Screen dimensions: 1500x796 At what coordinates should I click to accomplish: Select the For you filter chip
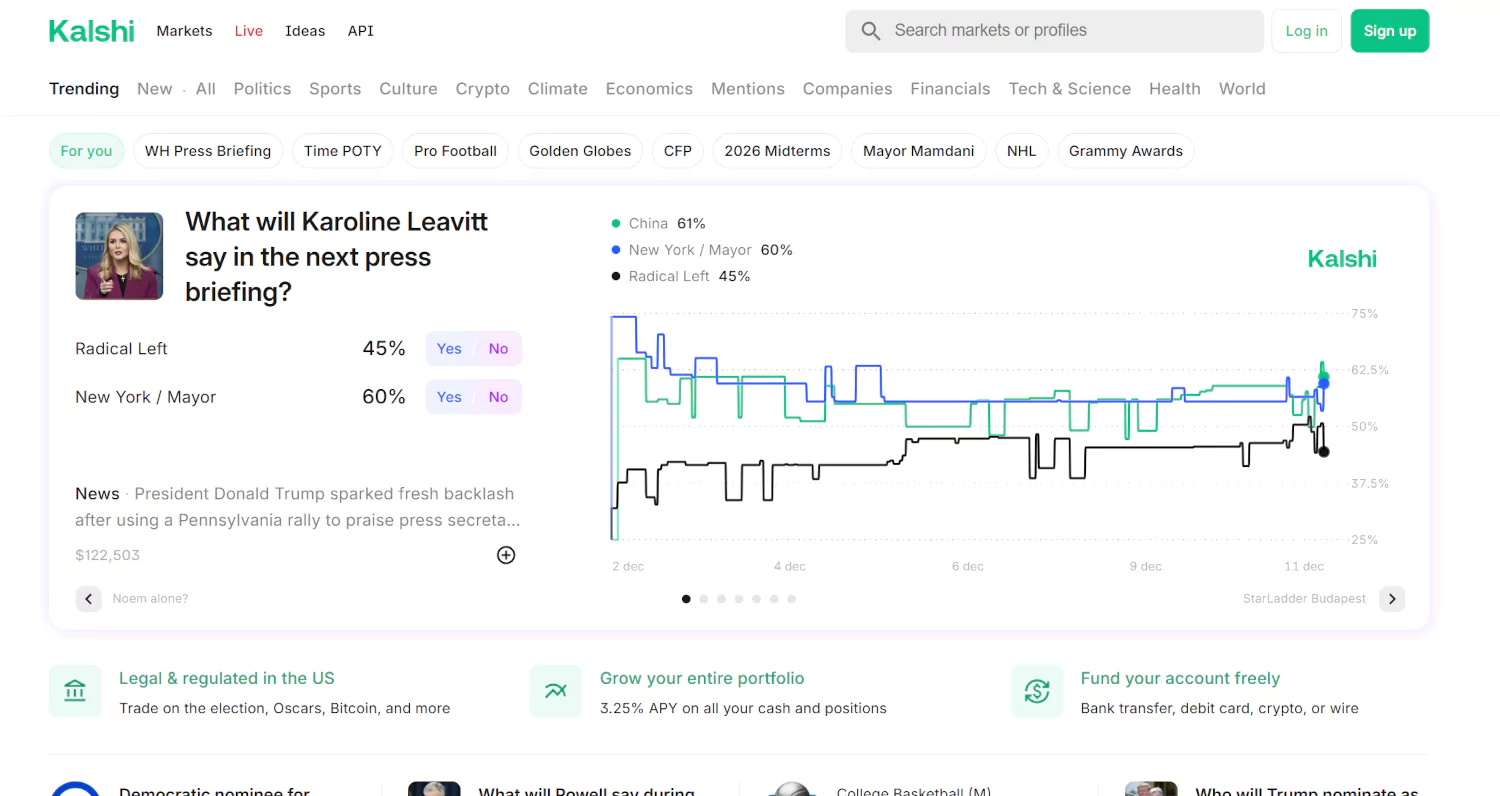86,151
